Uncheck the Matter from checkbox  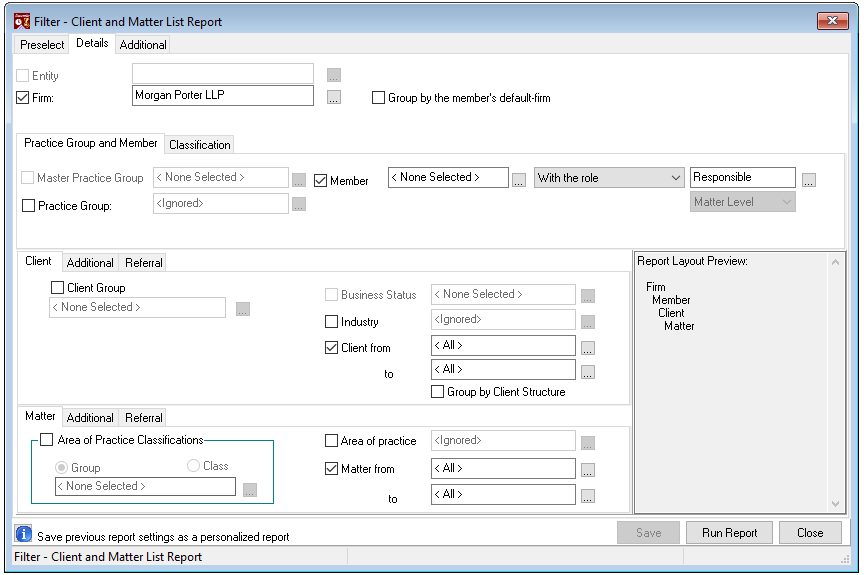331,469
